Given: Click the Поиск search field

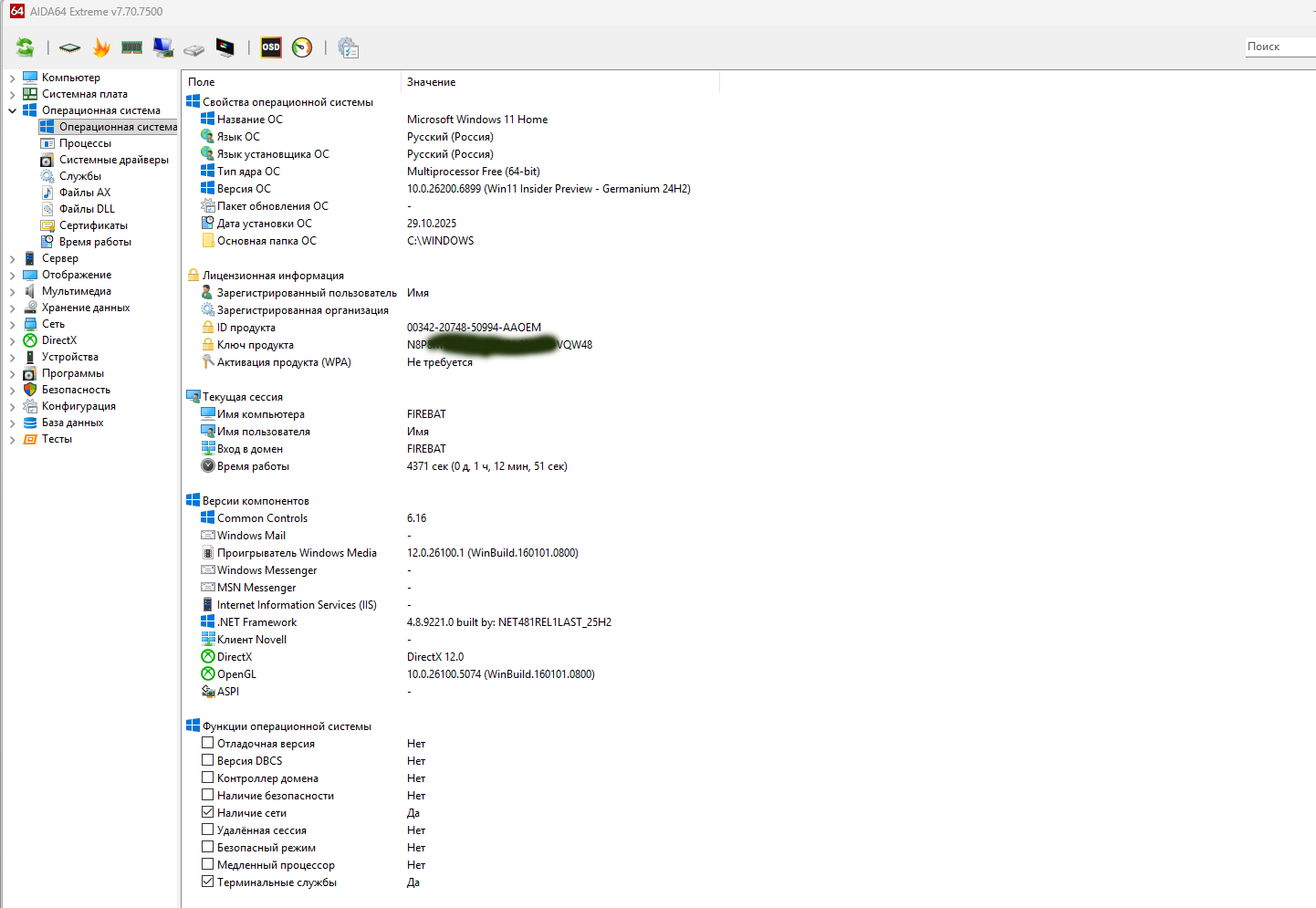Looking at the screenshot, I should pyautogui.click(x=1280, y=47).
